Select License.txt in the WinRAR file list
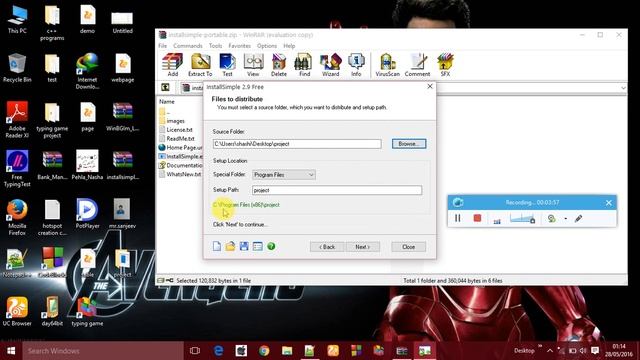This screenshot has width=640, height=360. click(179, 130)
